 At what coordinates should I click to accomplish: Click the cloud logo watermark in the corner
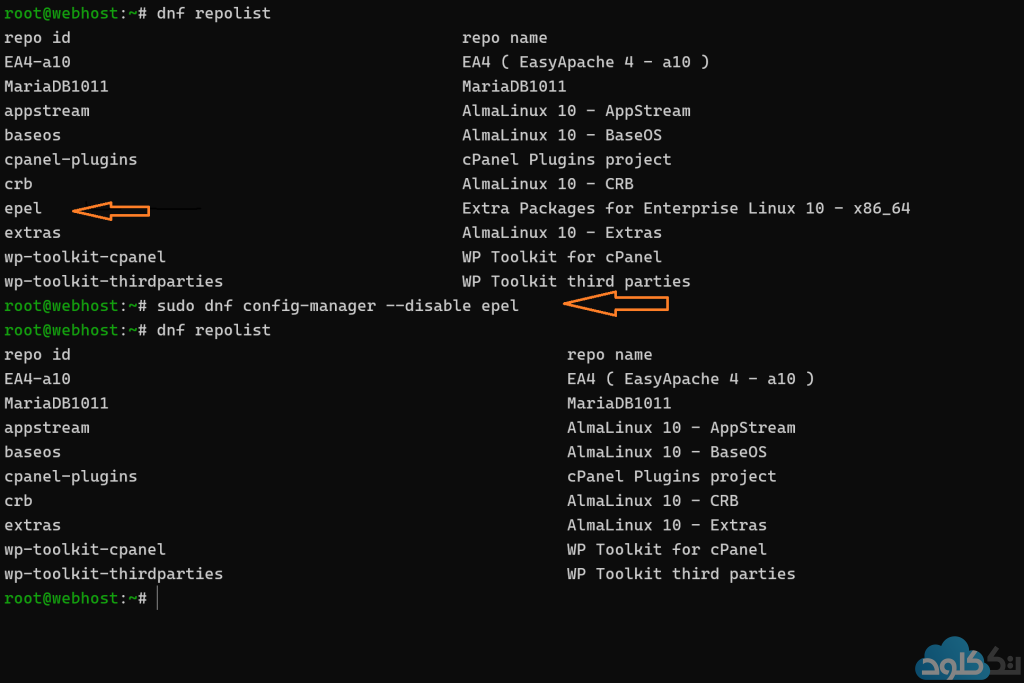968,659
